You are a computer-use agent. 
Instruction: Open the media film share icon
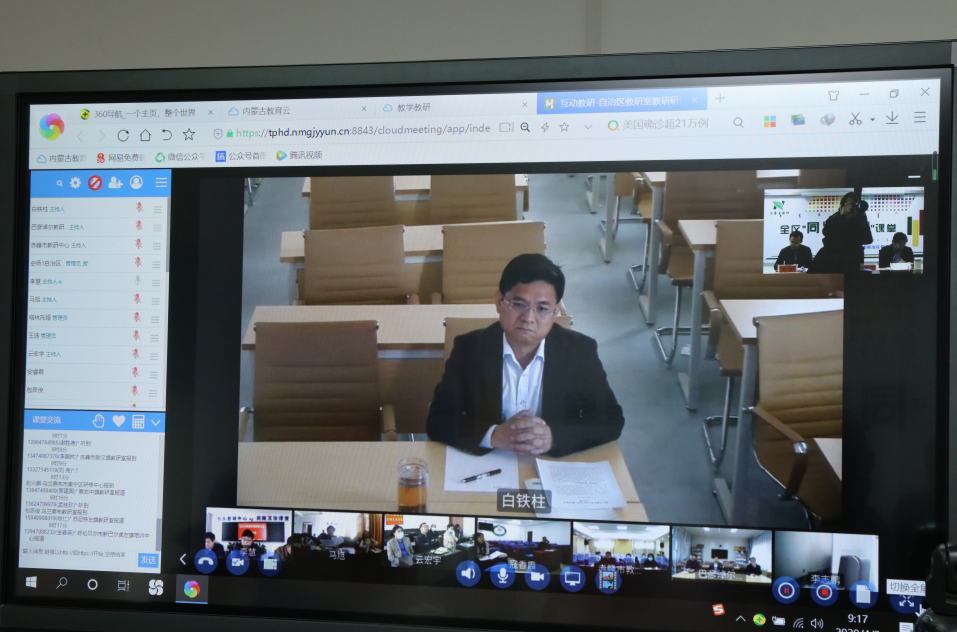608,580
